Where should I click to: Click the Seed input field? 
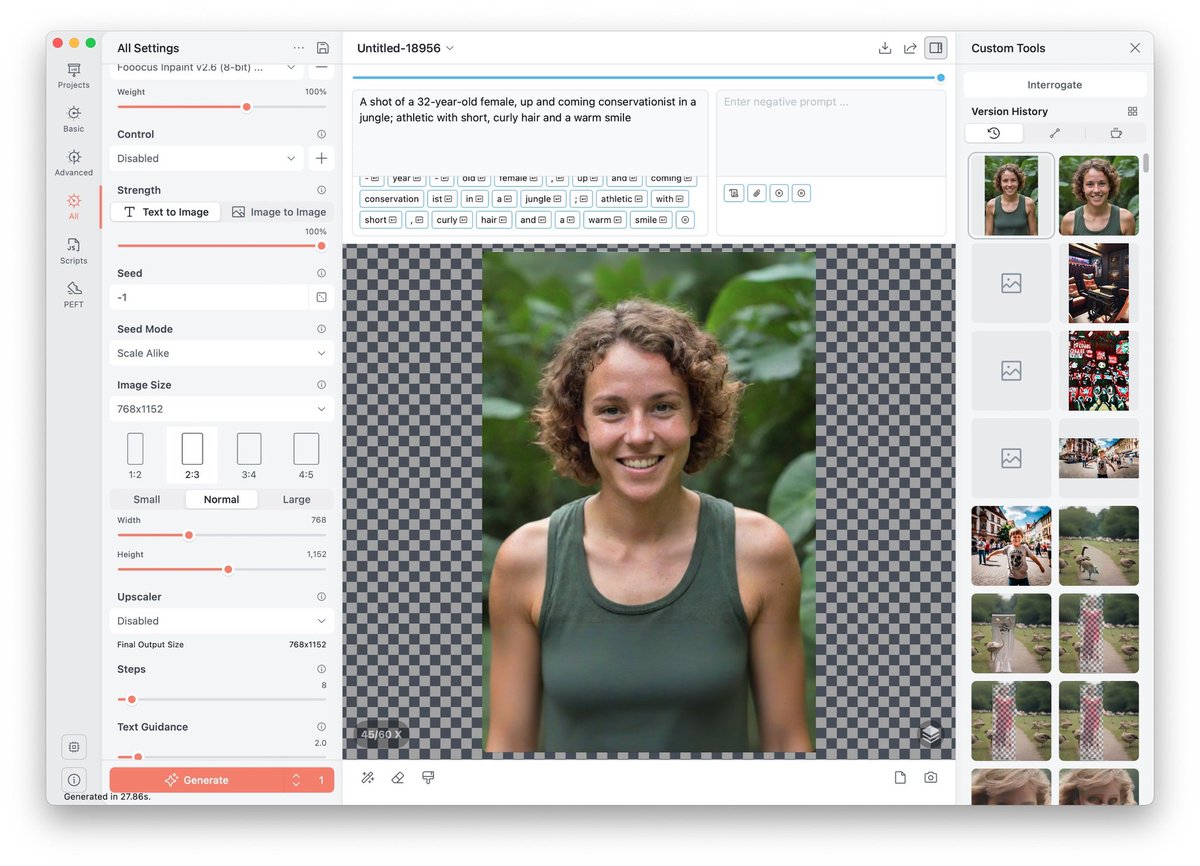pyautogui.click(x=209, y=297)
